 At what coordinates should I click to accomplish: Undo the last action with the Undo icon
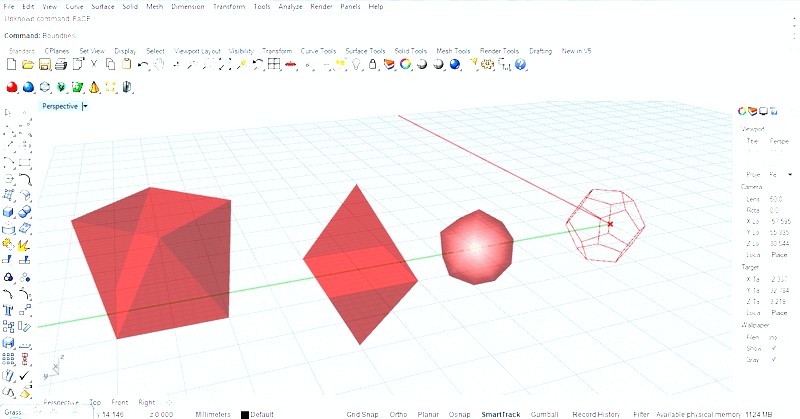tap(143, 65)
